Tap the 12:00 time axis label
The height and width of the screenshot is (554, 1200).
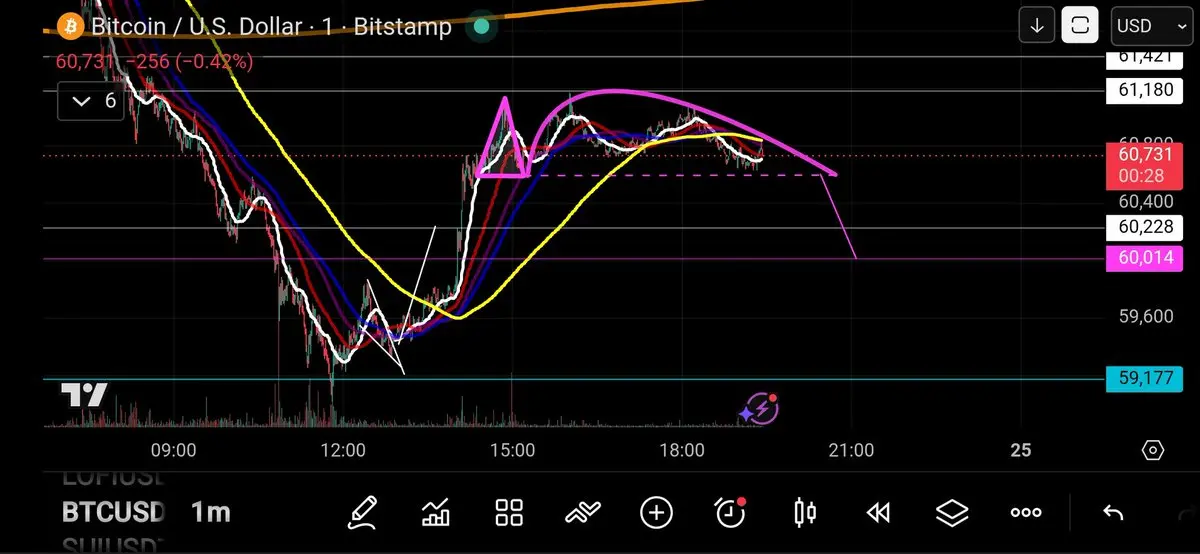[x=343, y=450]
